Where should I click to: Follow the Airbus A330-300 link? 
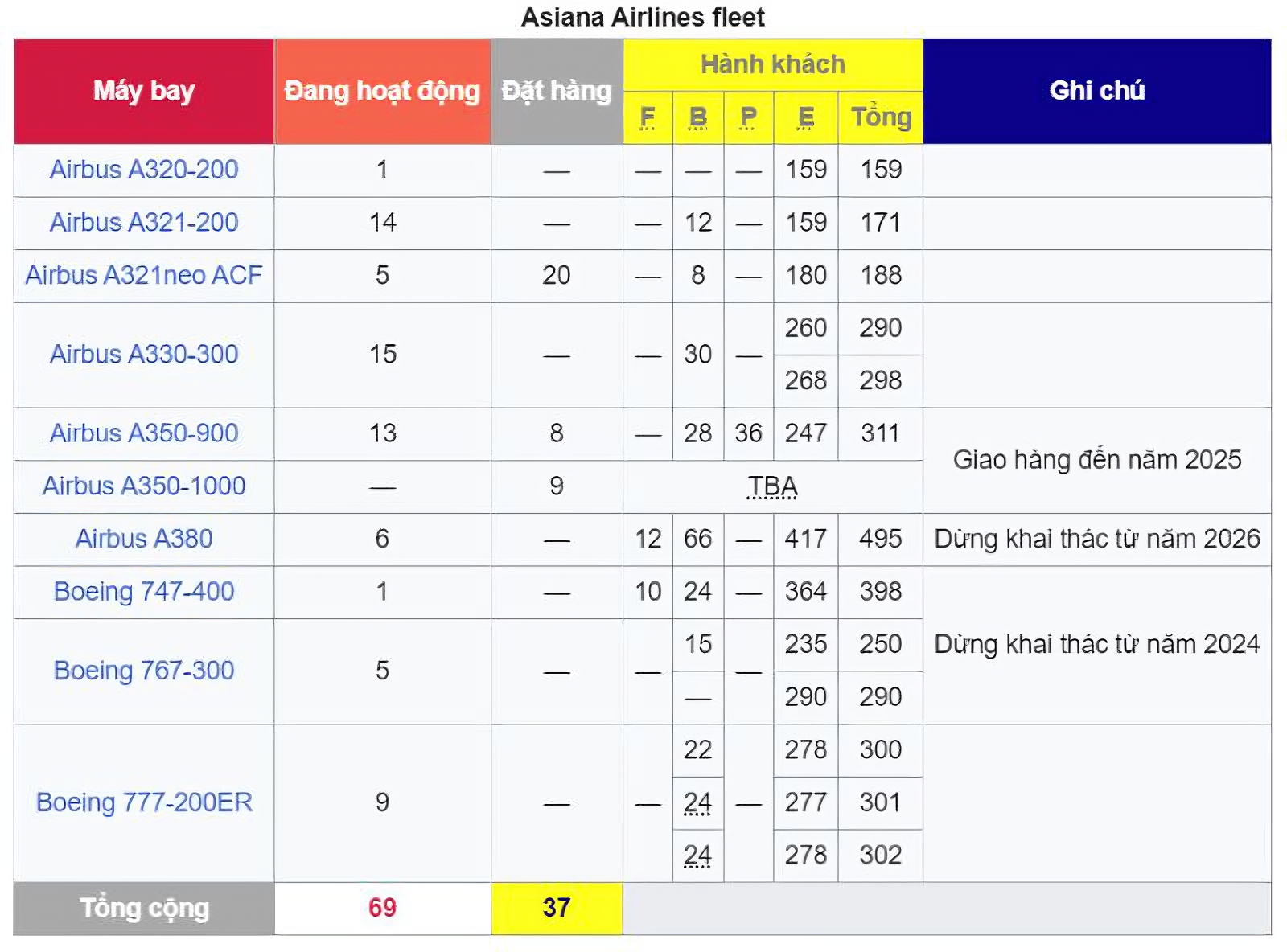144,354
